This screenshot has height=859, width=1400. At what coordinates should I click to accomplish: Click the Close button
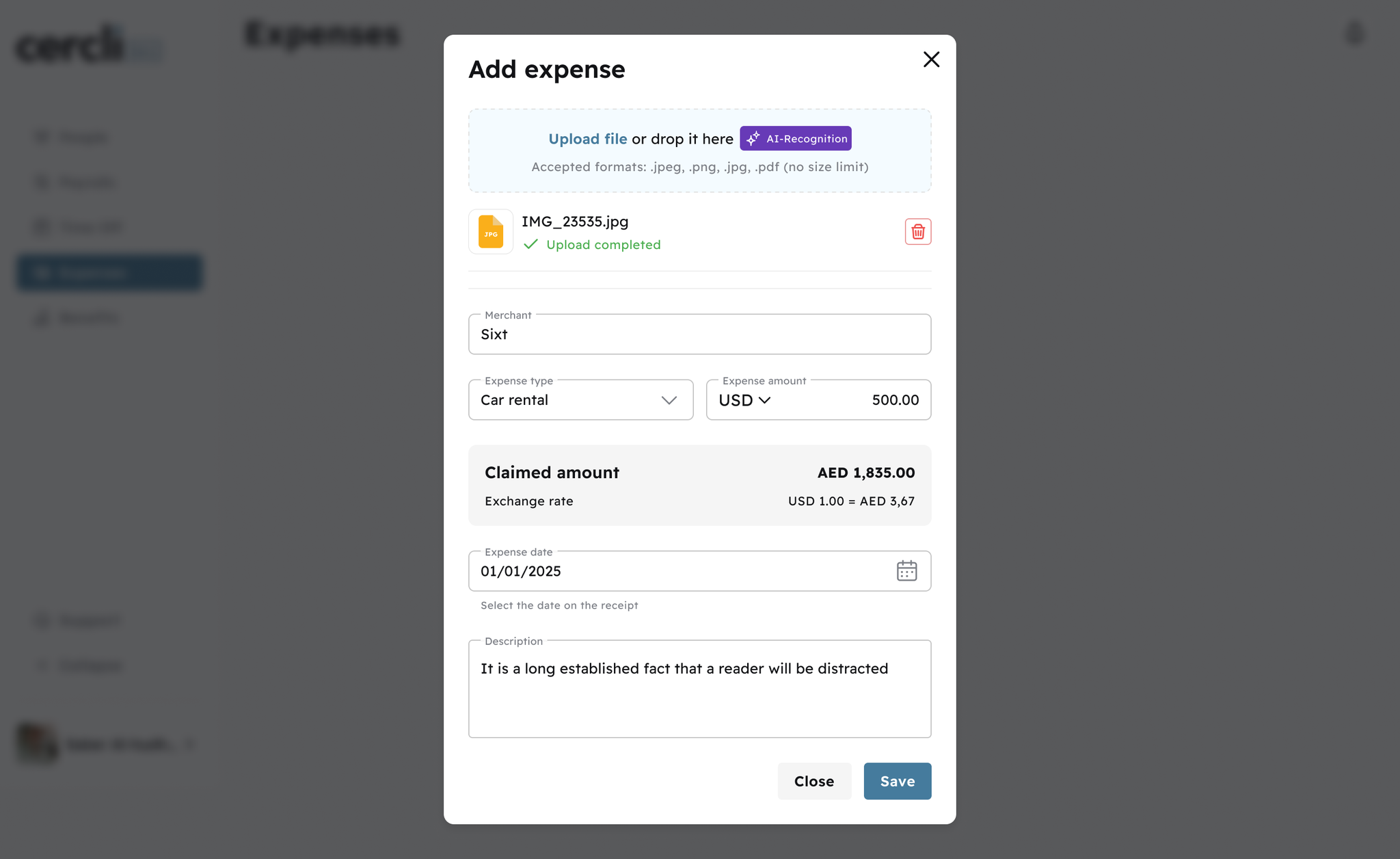pyautogui.click(x=814, y=781)
